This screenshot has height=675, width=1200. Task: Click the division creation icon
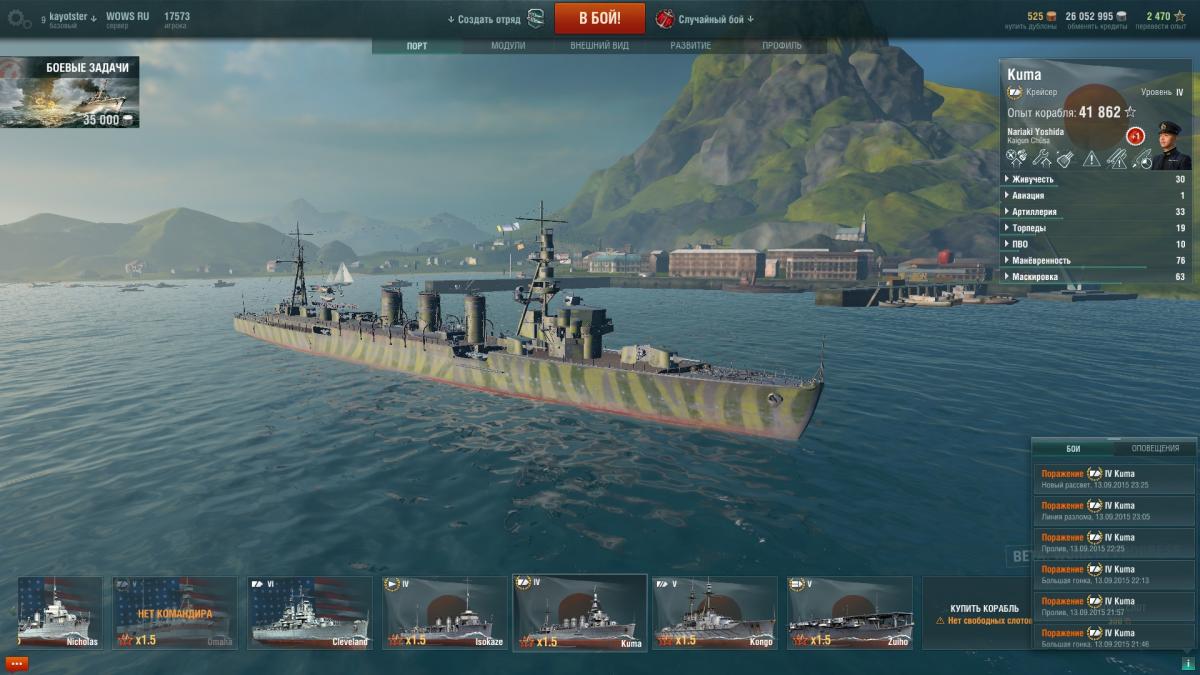pyautogui.click(x=536, y=19)
